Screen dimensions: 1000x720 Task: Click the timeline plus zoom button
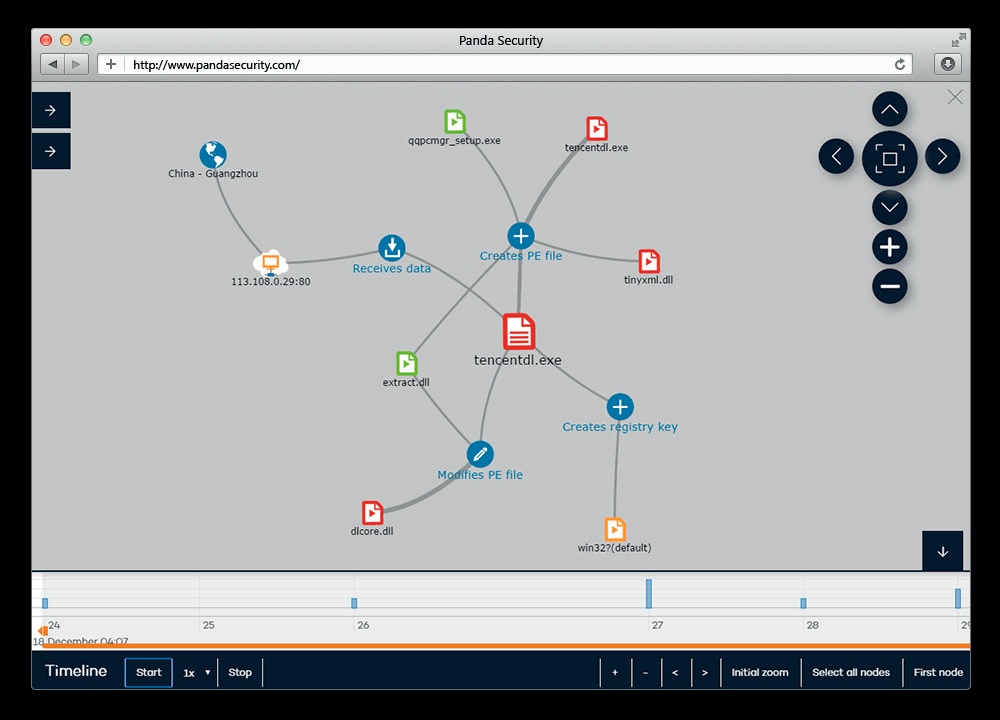tap(615, 673)
